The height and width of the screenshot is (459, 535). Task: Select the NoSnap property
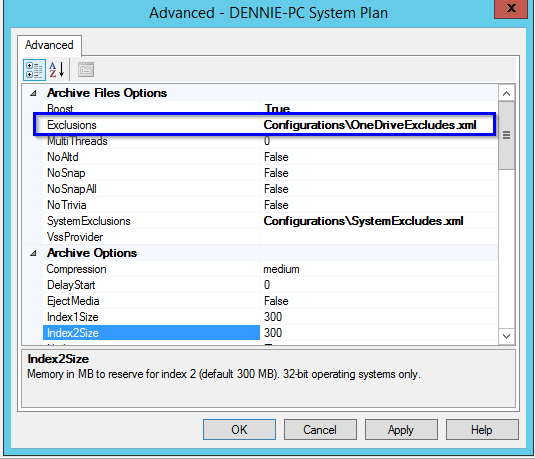[66, 173]
